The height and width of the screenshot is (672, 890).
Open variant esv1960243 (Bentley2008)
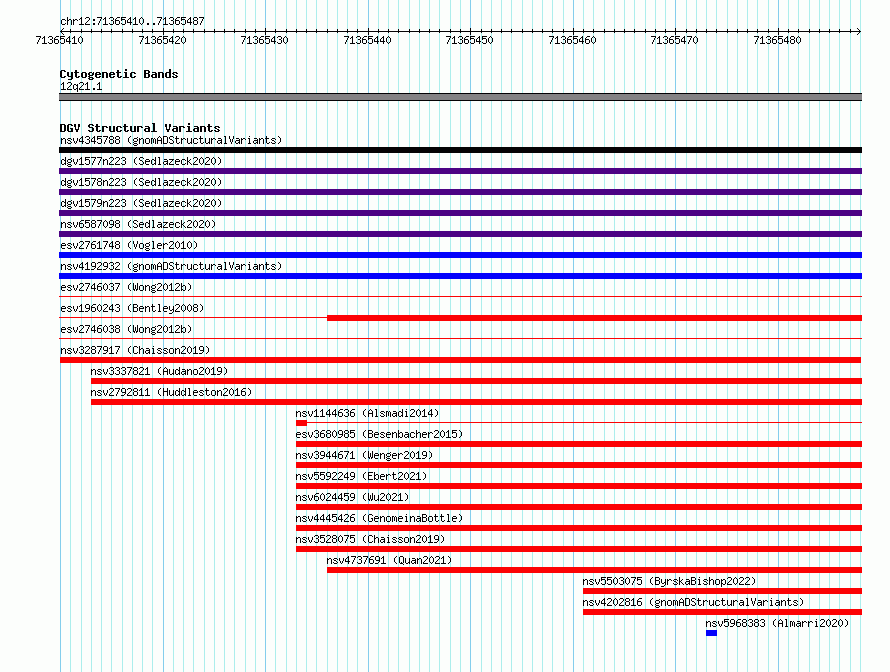pyautogui.click(x=132, y=308)
